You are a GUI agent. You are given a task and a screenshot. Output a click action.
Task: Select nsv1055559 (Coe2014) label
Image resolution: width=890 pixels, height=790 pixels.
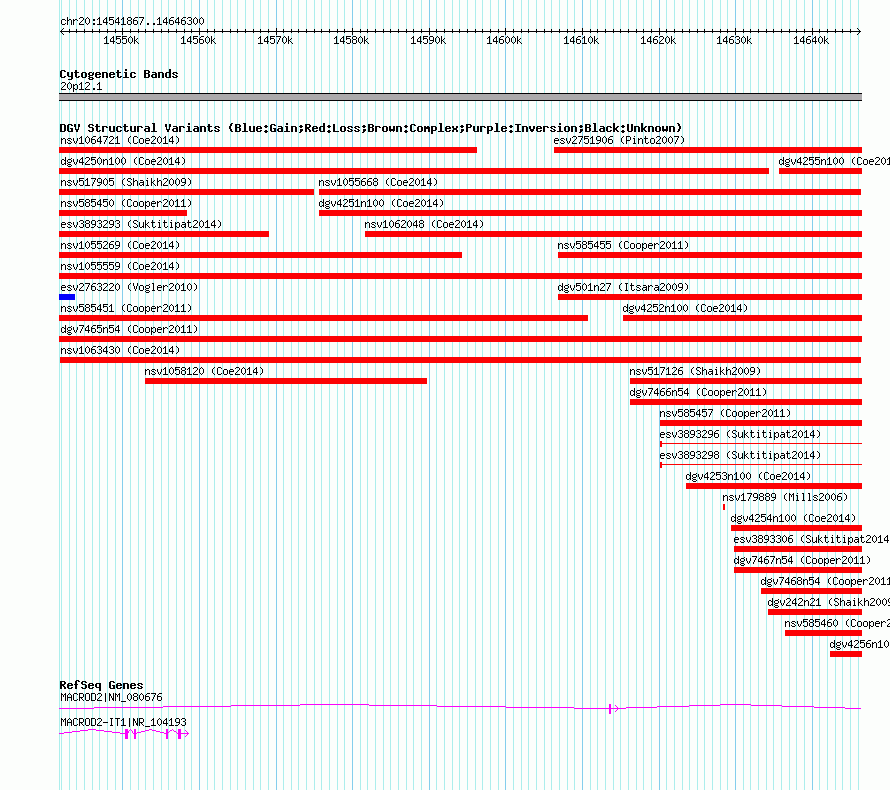click(120, 266)
